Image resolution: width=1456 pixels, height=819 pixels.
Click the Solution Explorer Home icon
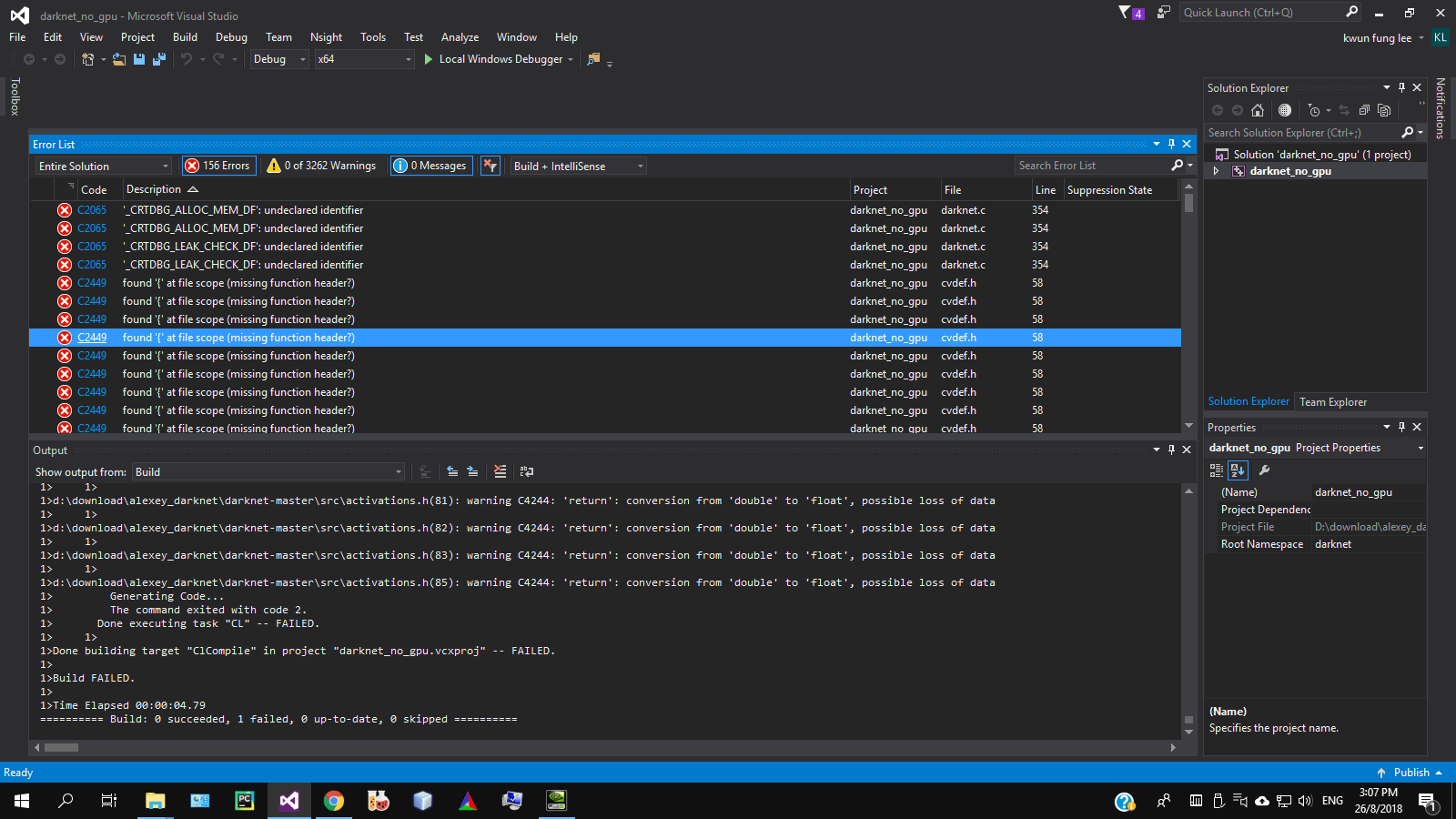(1258, 110)
